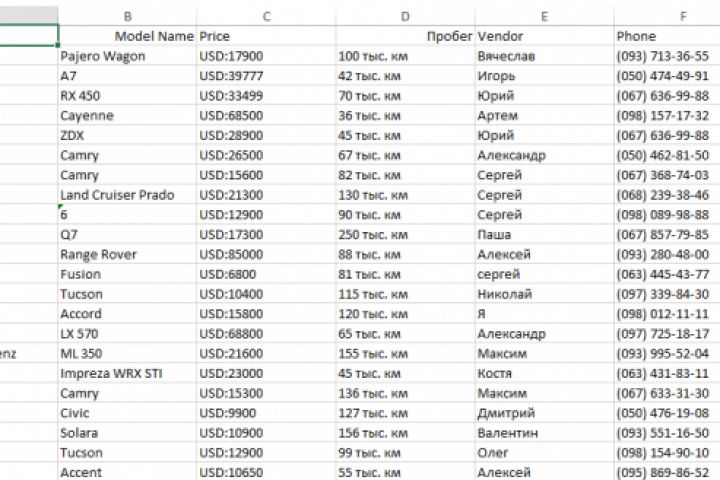720x480 pixels.
Task: Select column C header
Action: pyautogui.click(x=266, y=16)
